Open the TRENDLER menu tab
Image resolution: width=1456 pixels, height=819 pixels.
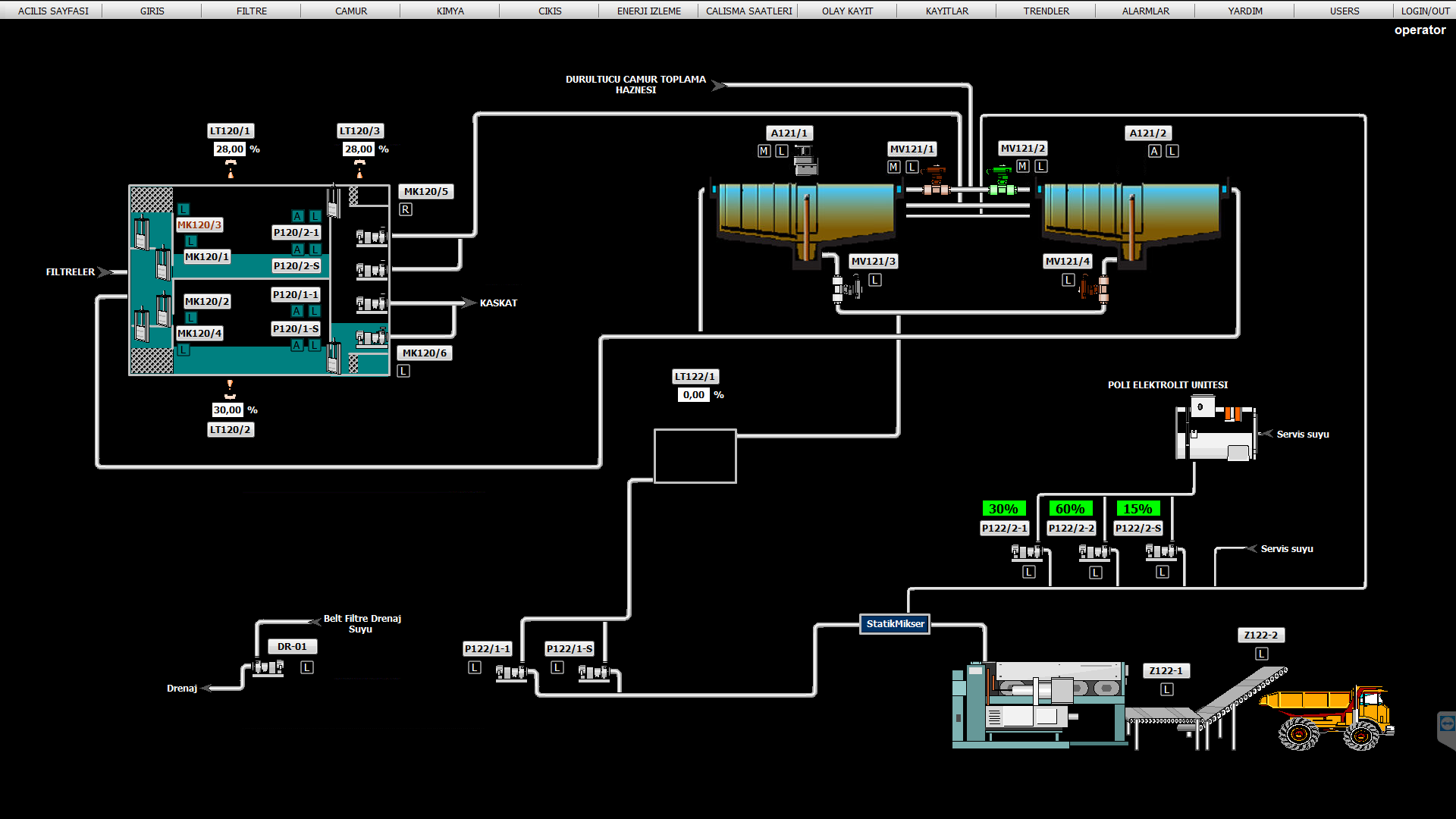point(1046,11)
